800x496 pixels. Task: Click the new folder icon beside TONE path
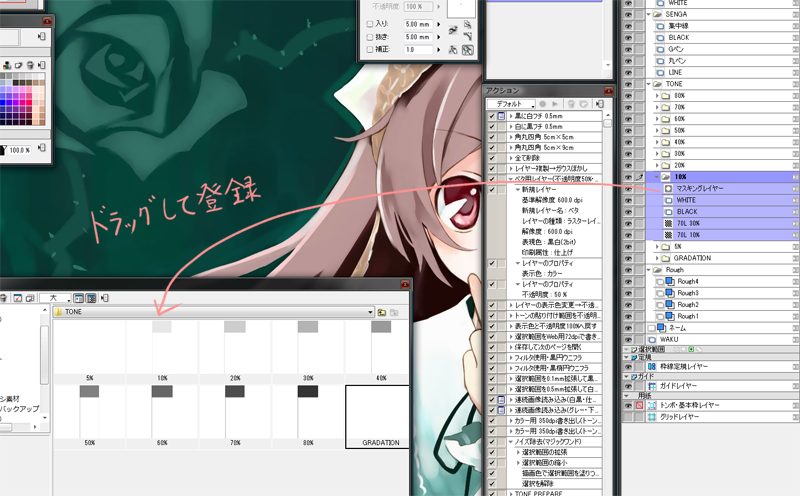point(394,312)
